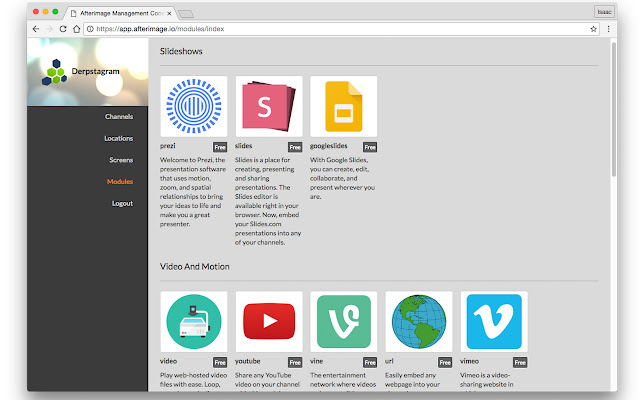Open Screens in the sidebar
The width and height of the screenshot is (640, 400).
point(121,160)
